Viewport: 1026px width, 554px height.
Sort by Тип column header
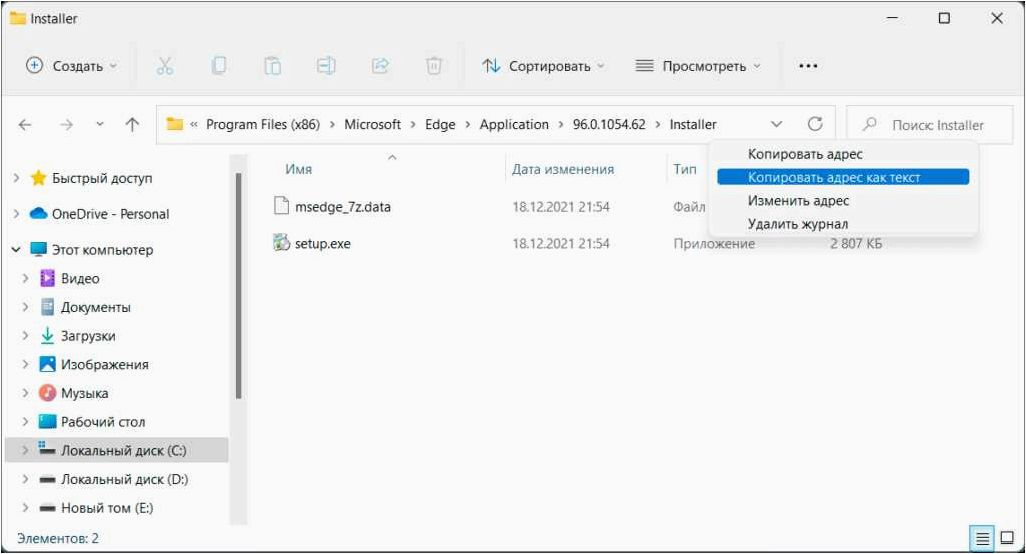(685, 169)
